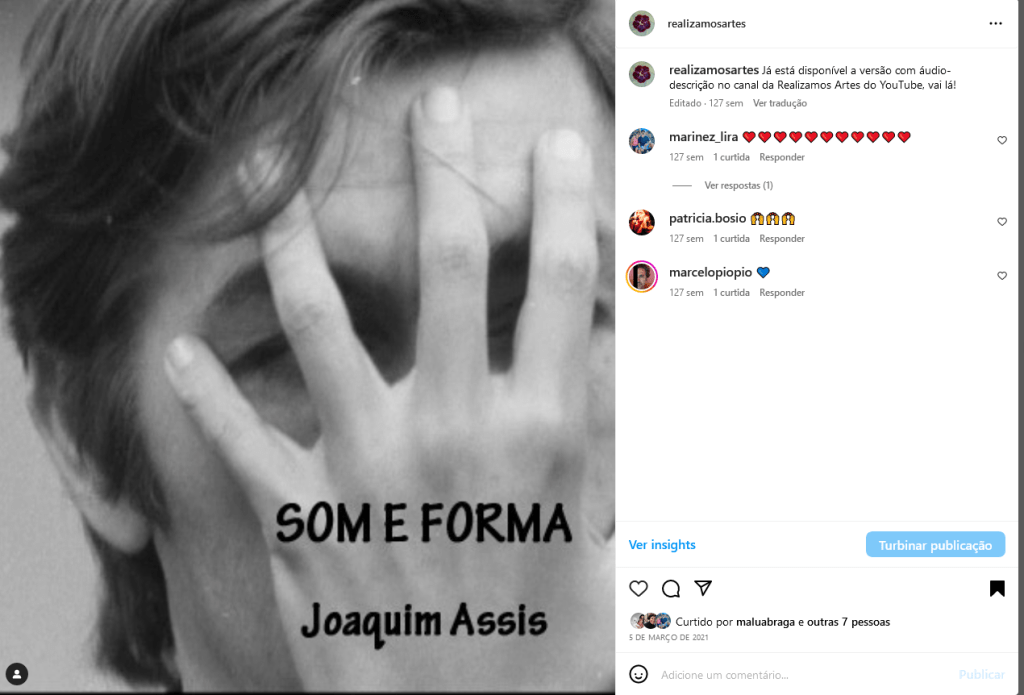This screenshot has width=1024, height=695.
Task: Focus the Adicione um comentário field
Action: click(x=803, y=675)
